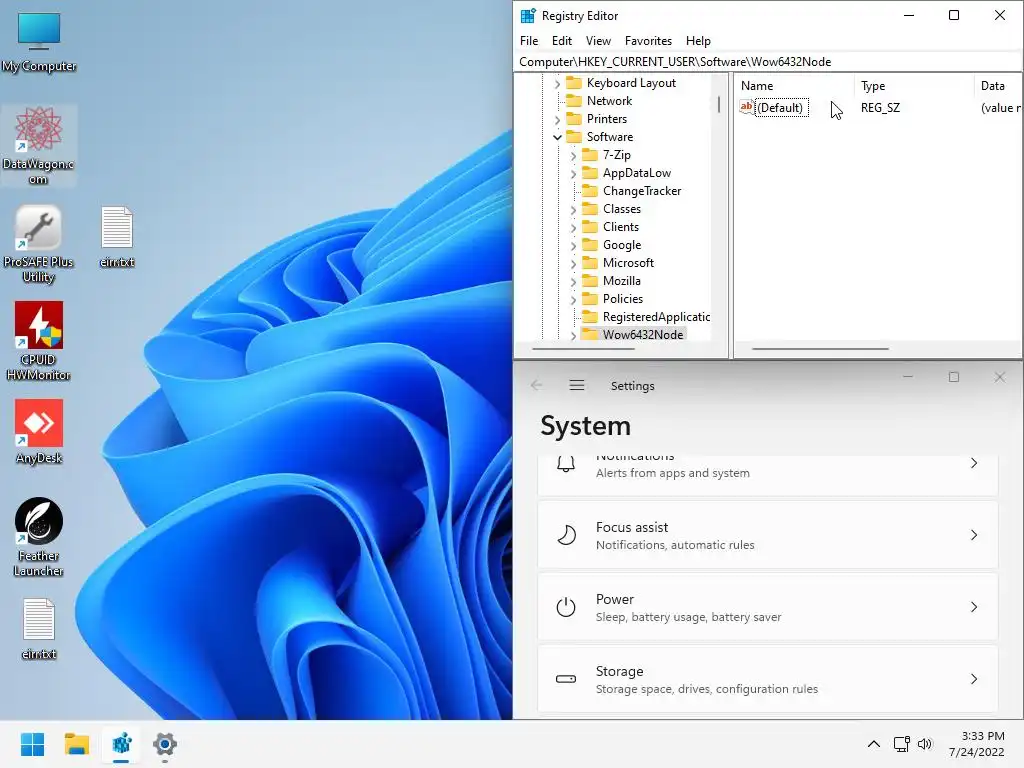Open View menu in Registry Editor
This screenshot has height=768, width=1024.
(598, 40)
